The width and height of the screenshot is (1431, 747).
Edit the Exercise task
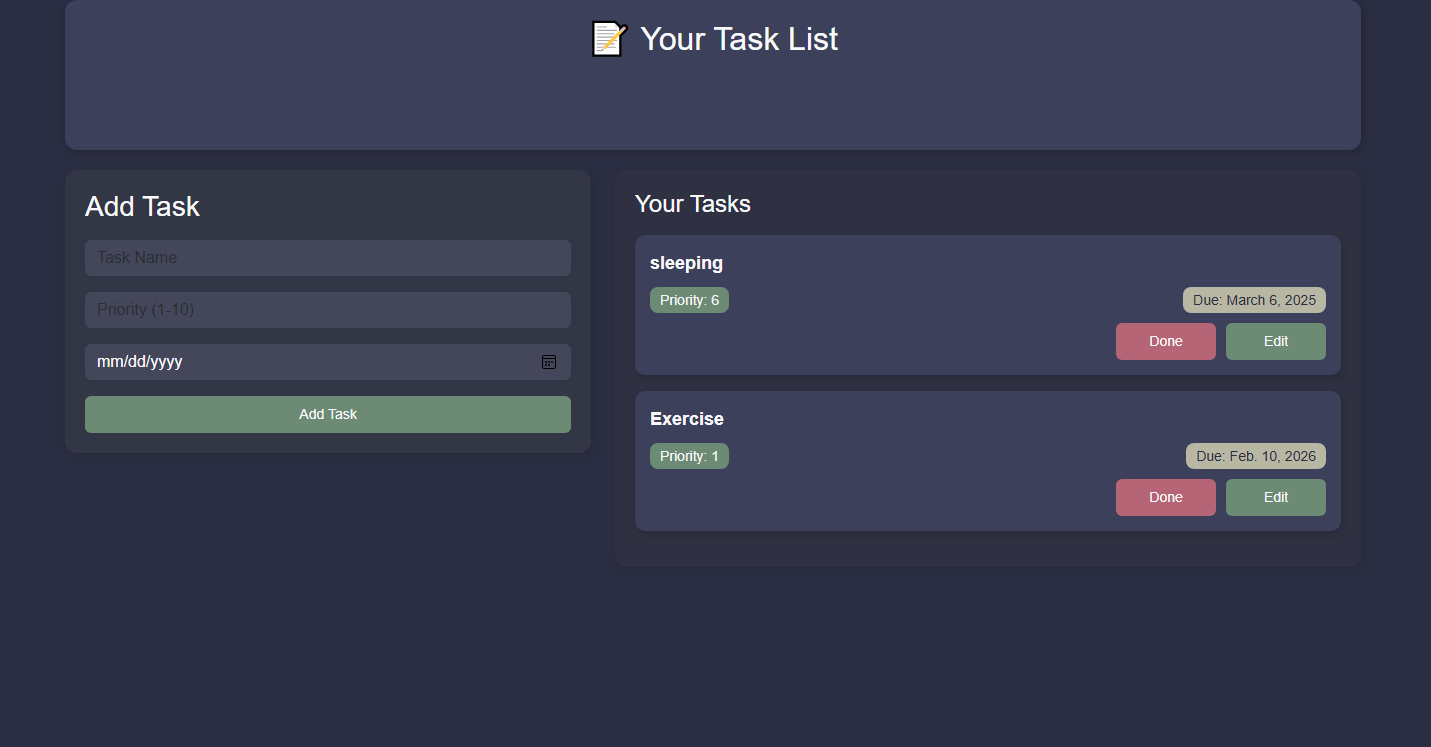tap(1275, 497)
